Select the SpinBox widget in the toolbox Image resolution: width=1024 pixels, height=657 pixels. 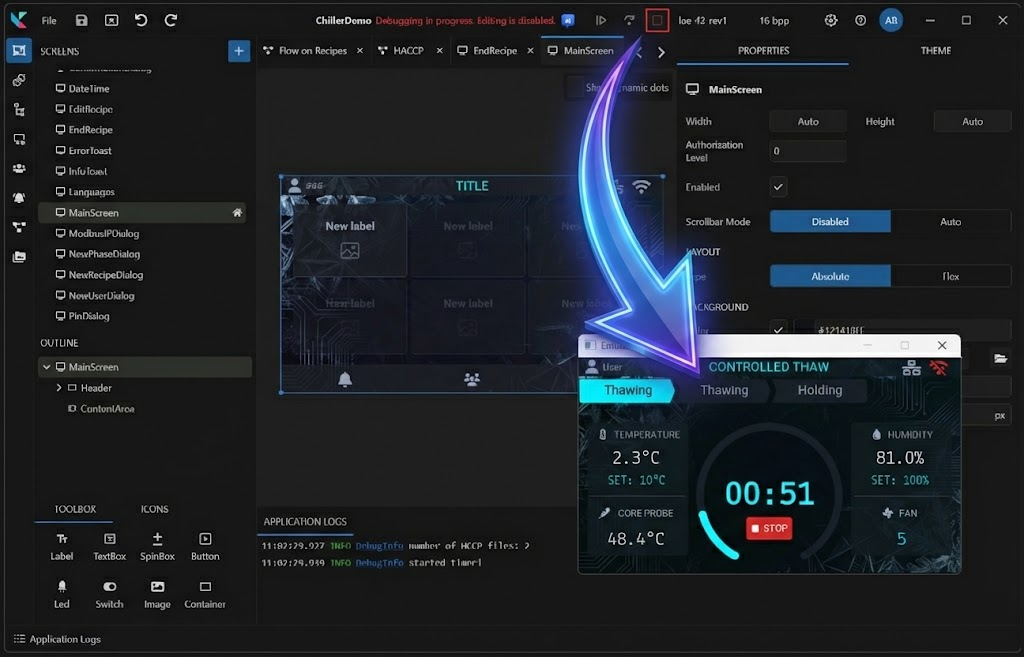[157, 546]
